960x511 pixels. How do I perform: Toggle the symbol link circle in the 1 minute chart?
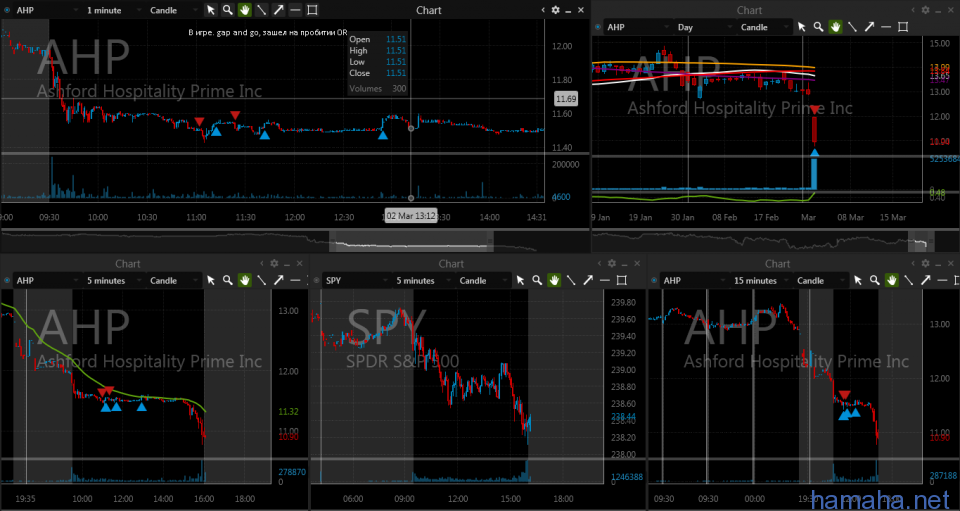click(x=7, y=10)
